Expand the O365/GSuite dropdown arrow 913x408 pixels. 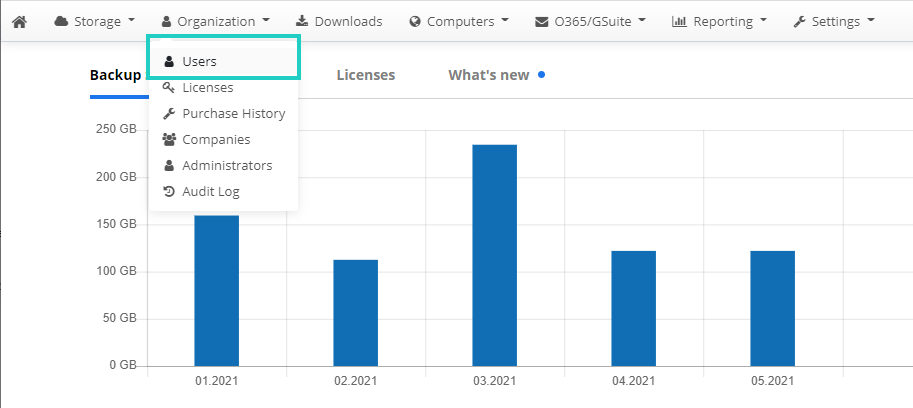coord(642,20)
